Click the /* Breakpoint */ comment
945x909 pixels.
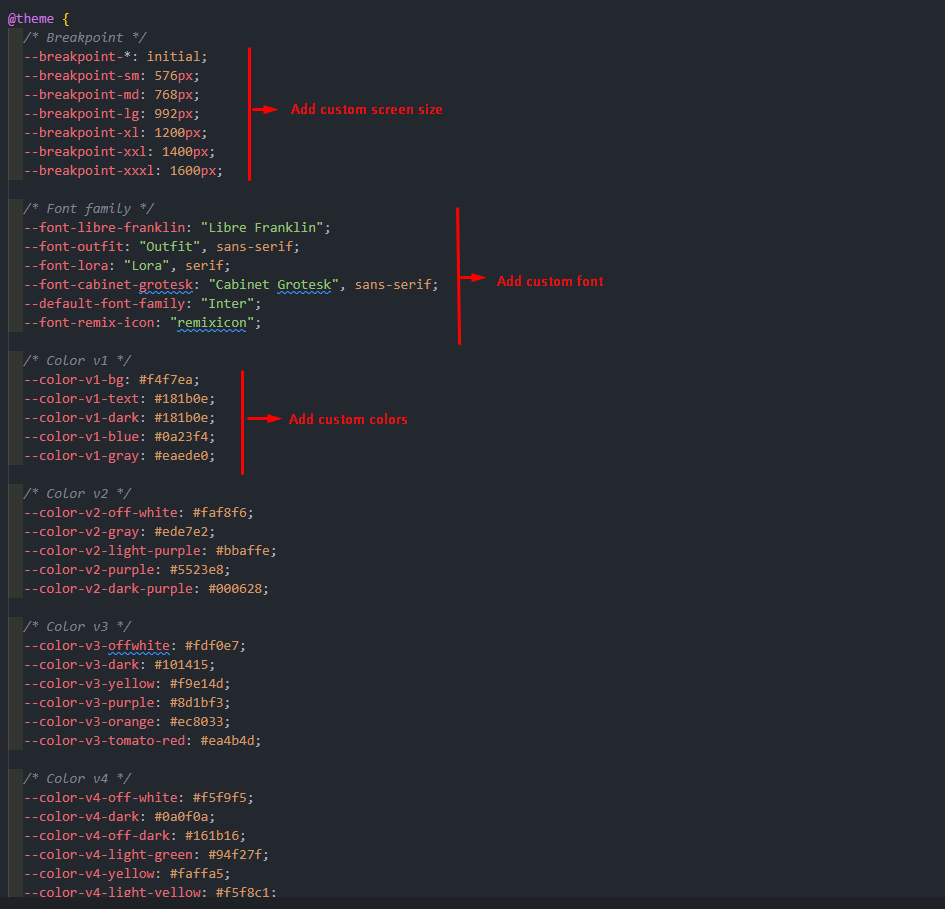83,37
